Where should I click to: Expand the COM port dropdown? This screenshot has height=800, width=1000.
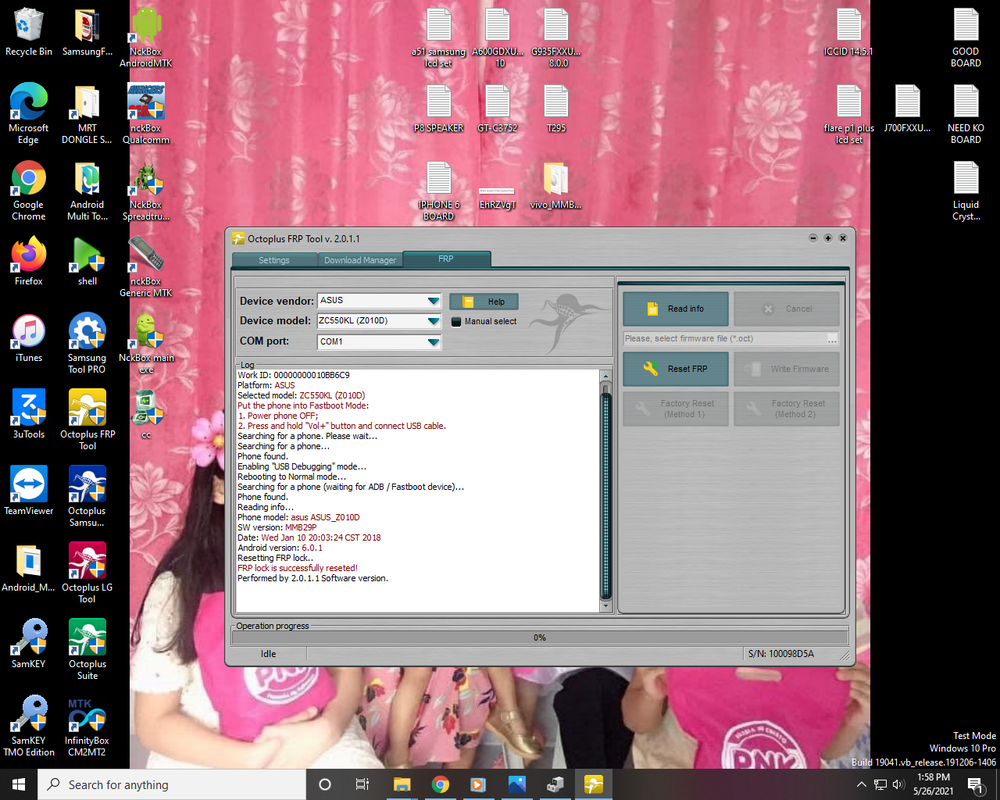[433, 342]
